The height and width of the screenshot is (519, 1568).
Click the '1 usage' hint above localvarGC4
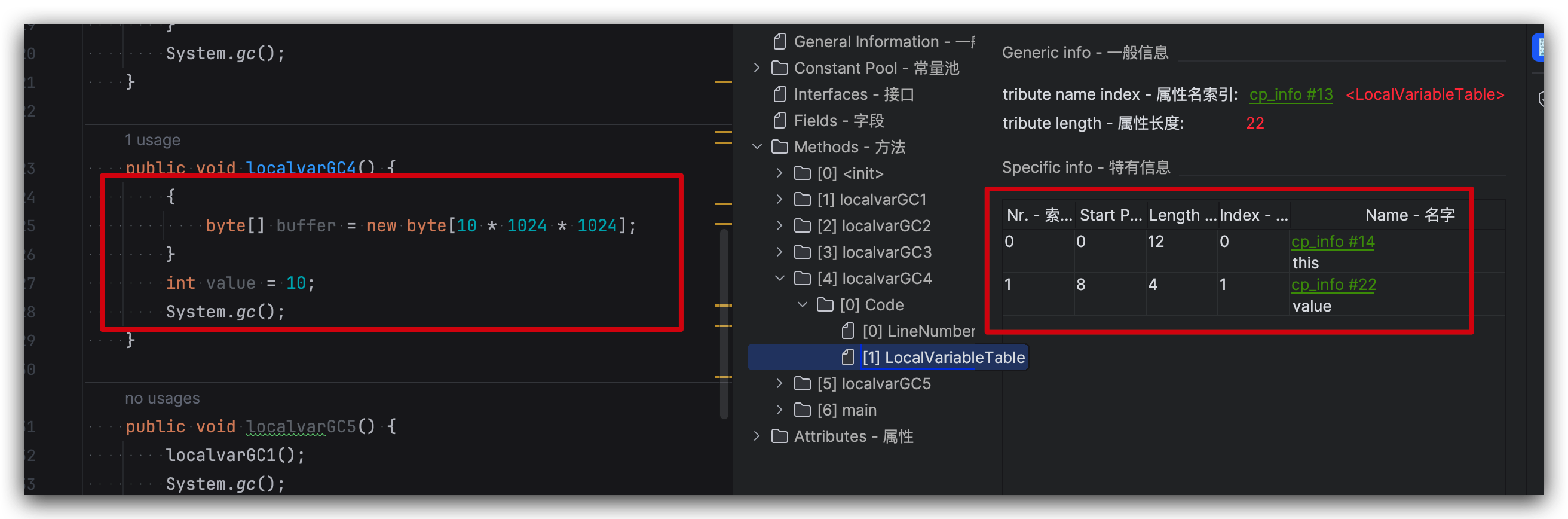[152, 140]
